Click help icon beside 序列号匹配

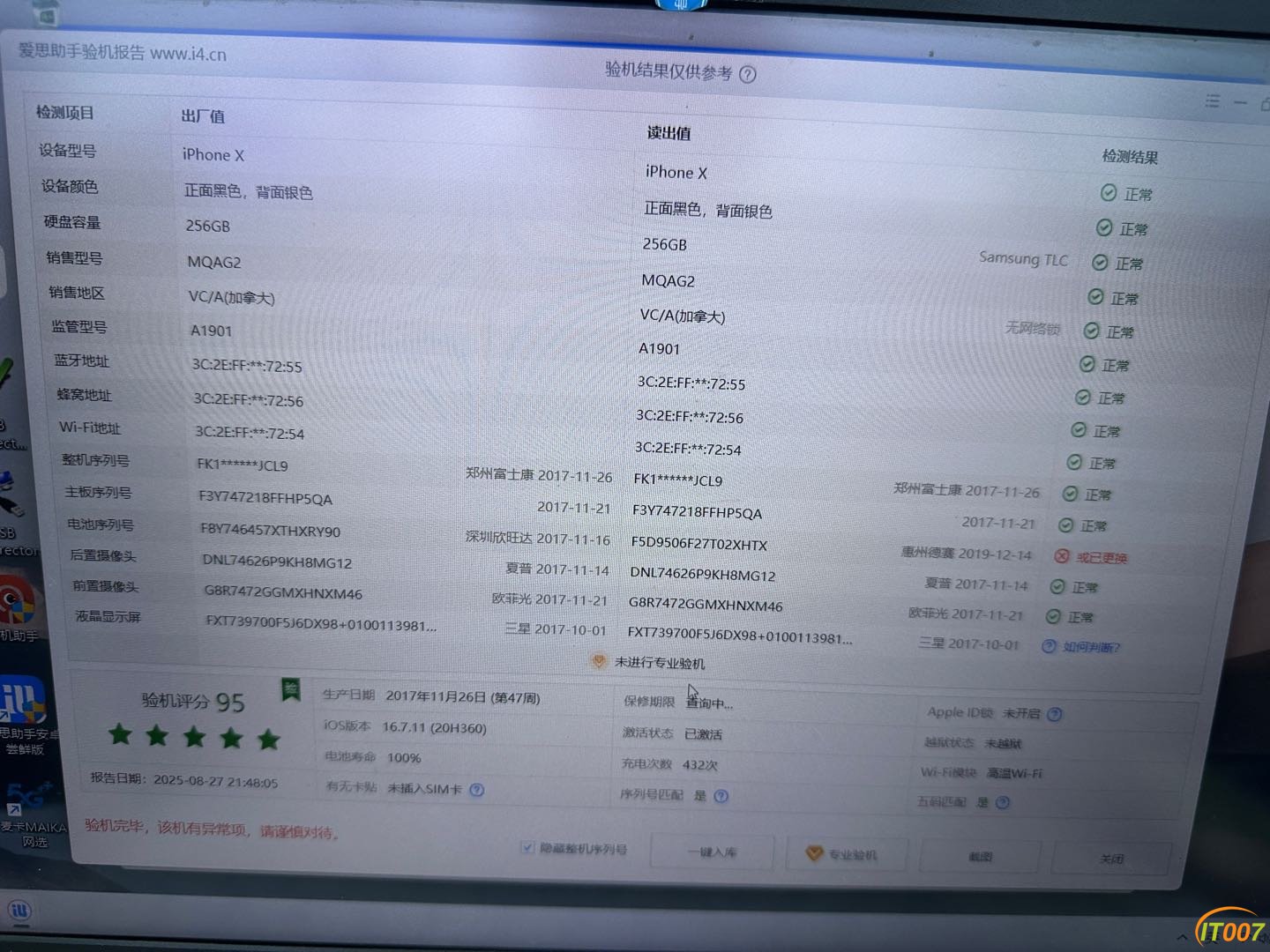(721, 796)
